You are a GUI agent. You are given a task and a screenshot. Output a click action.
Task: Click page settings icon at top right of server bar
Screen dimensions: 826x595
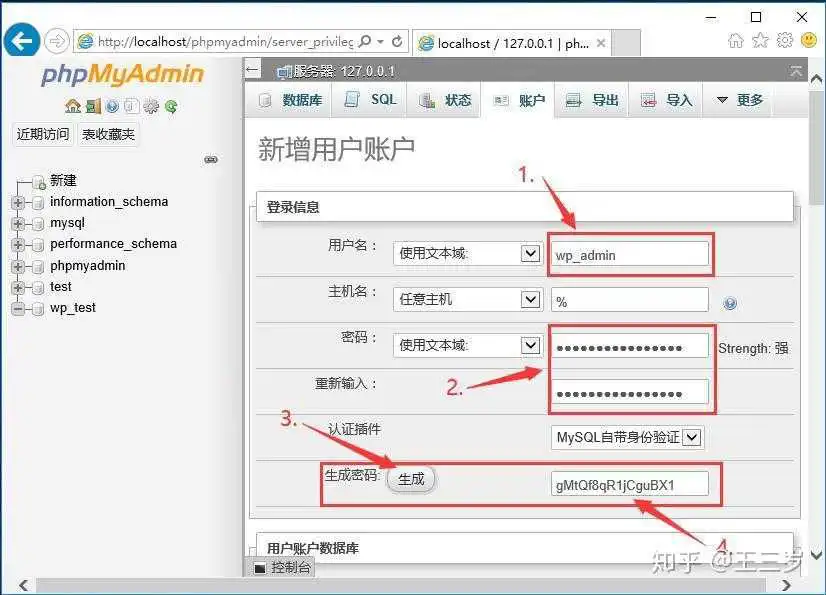[x=796, y=71]
